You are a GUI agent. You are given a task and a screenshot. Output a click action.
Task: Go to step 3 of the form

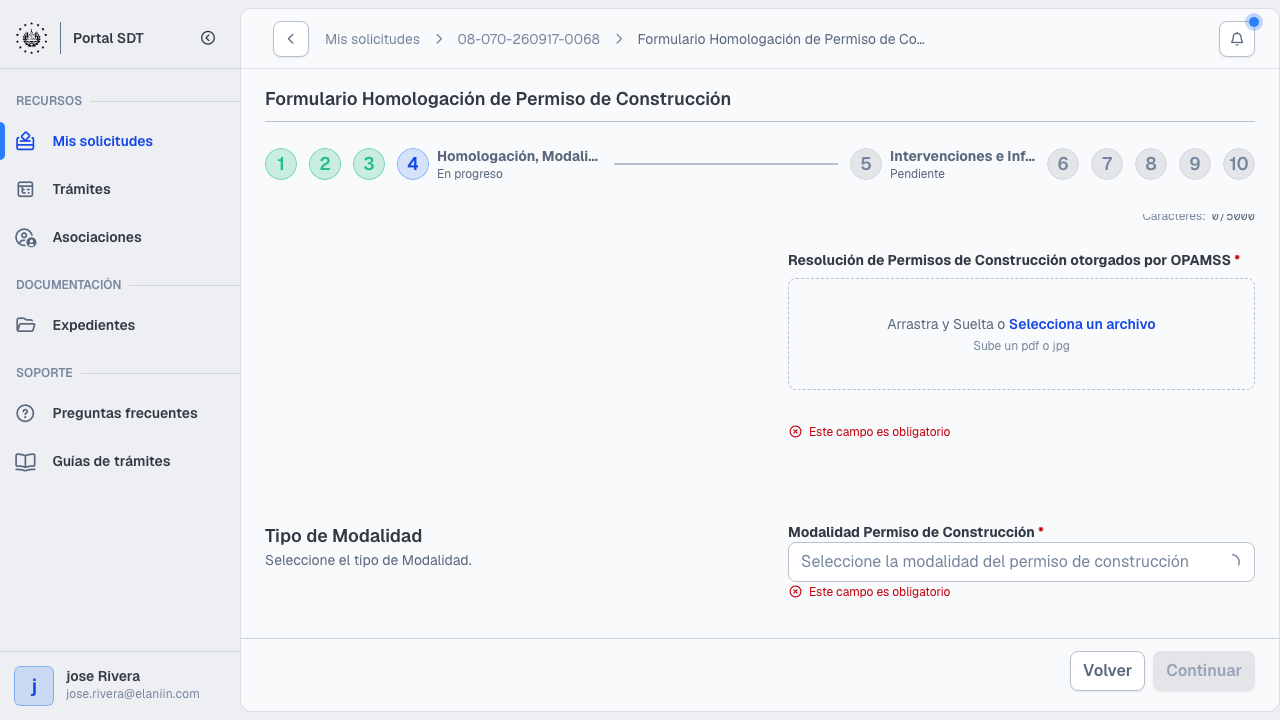click(x=369, y=164)
